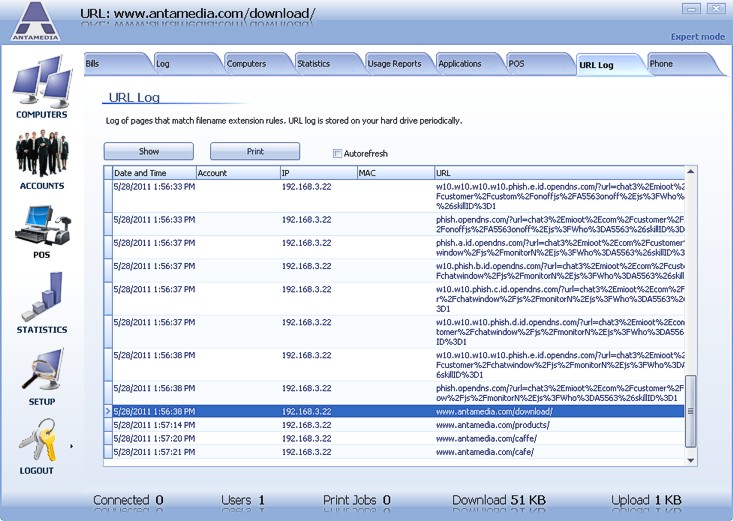Viewport: 733px width, 521px height.
Task: Open the Accounts people icon
Action: pyautogui.click(x=42, y=153)
